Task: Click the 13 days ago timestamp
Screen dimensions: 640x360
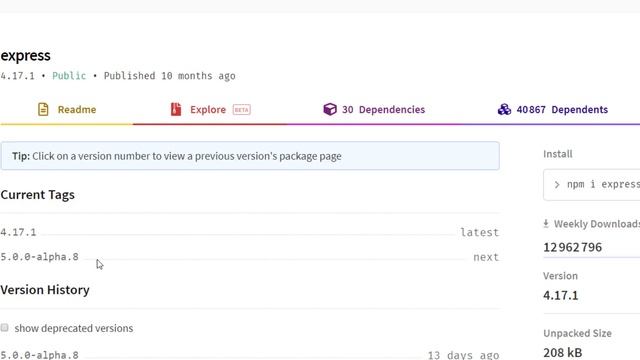Action: click(x=463, y=355)
